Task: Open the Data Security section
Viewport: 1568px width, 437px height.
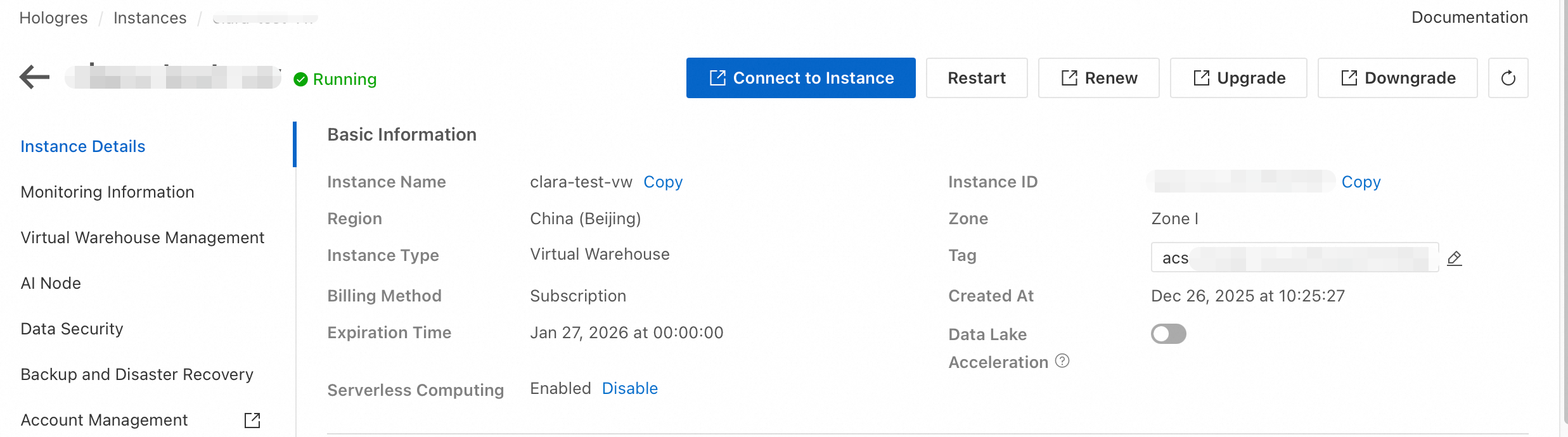Action: tap(72, 329)
